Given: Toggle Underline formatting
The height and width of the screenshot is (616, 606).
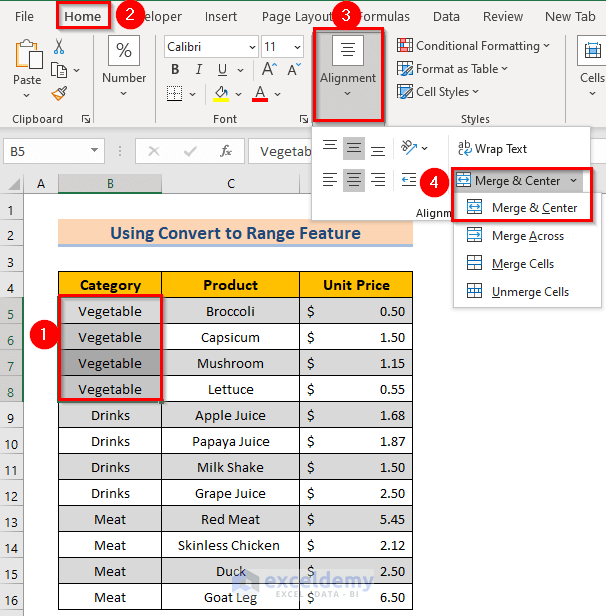Looking at the screenshot, I should [x=222, y=70].
